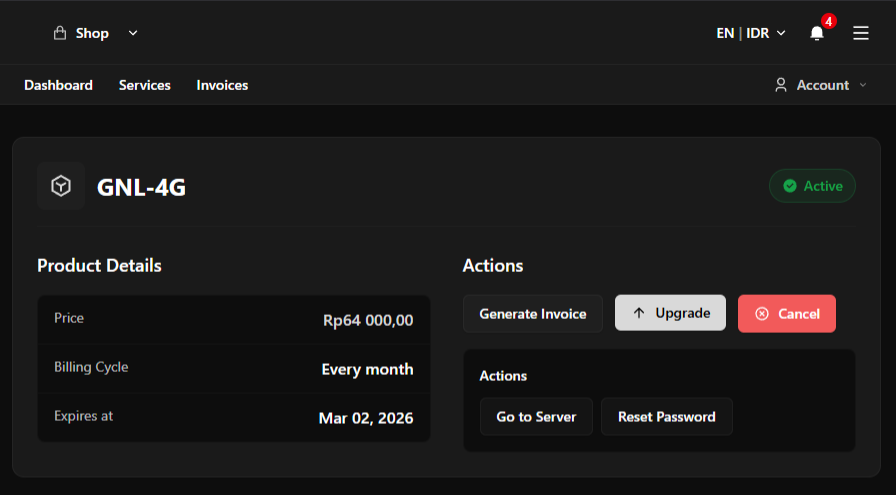
Task: Click the Rp64 000,00 price value
Action: point(367,320)
